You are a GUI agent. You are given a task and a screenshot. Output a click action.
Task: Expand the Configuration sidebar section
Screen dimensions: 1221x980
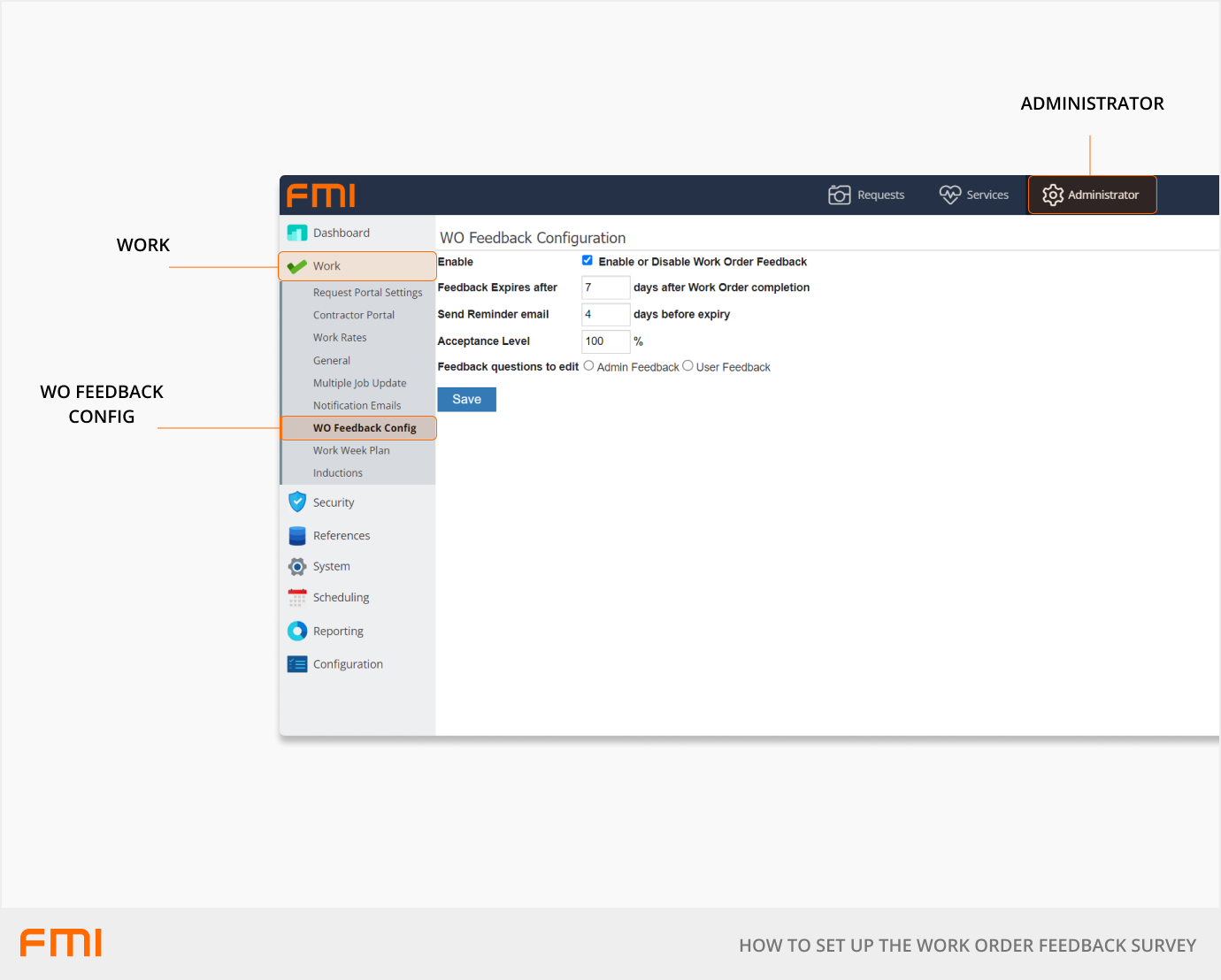click(x=348, y=664)
